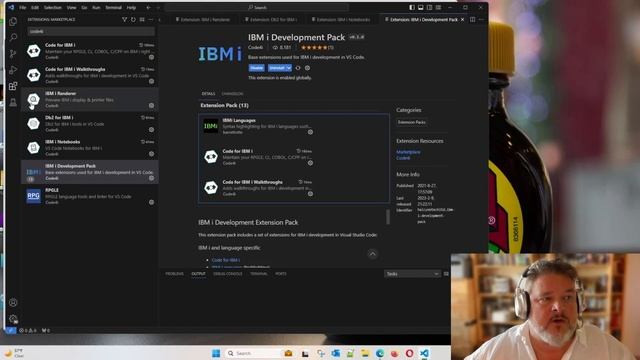
Task: Clear extensions search results icon
Action: point(142,20)
